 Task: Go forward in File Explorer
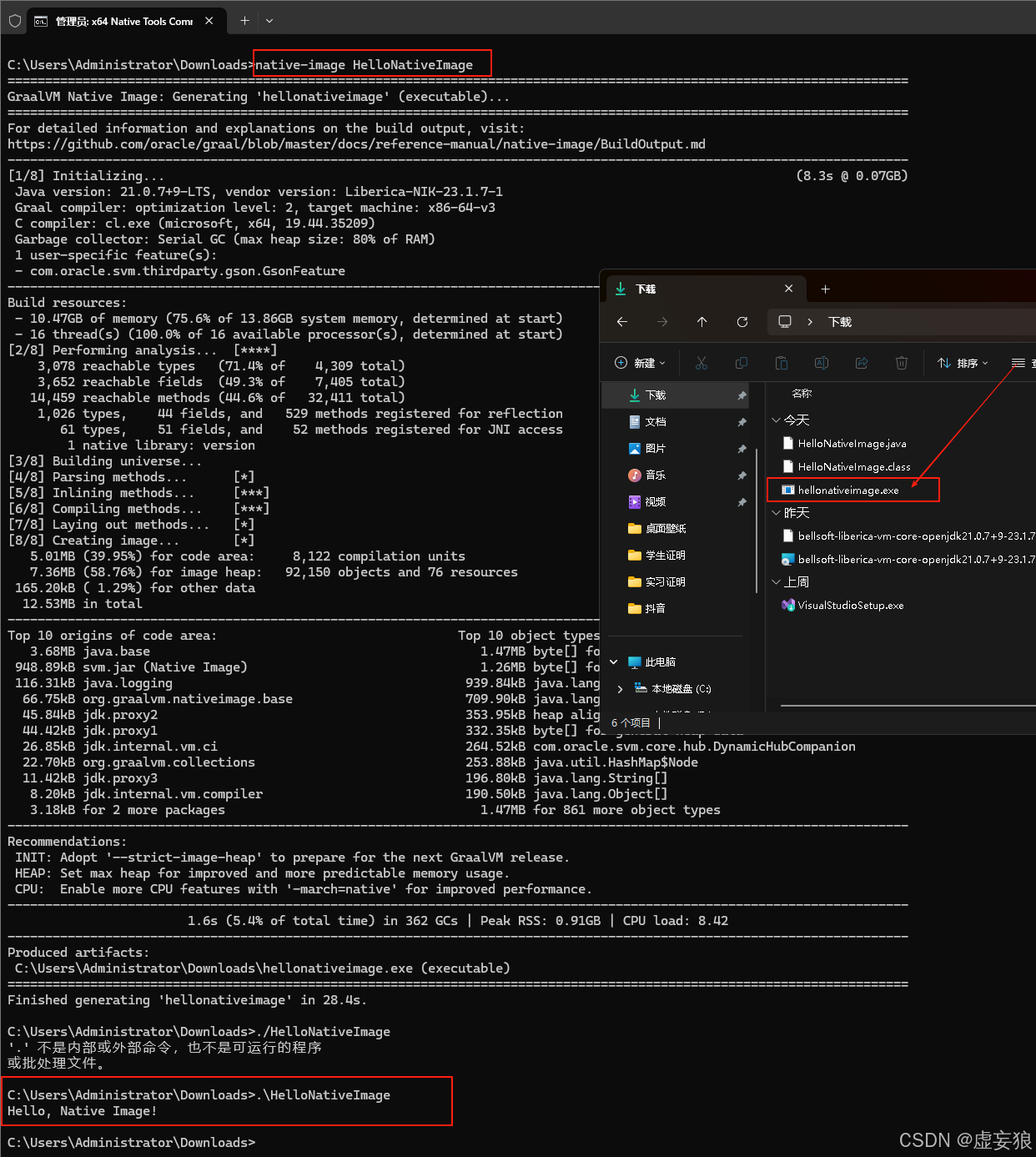pos(662,322)
